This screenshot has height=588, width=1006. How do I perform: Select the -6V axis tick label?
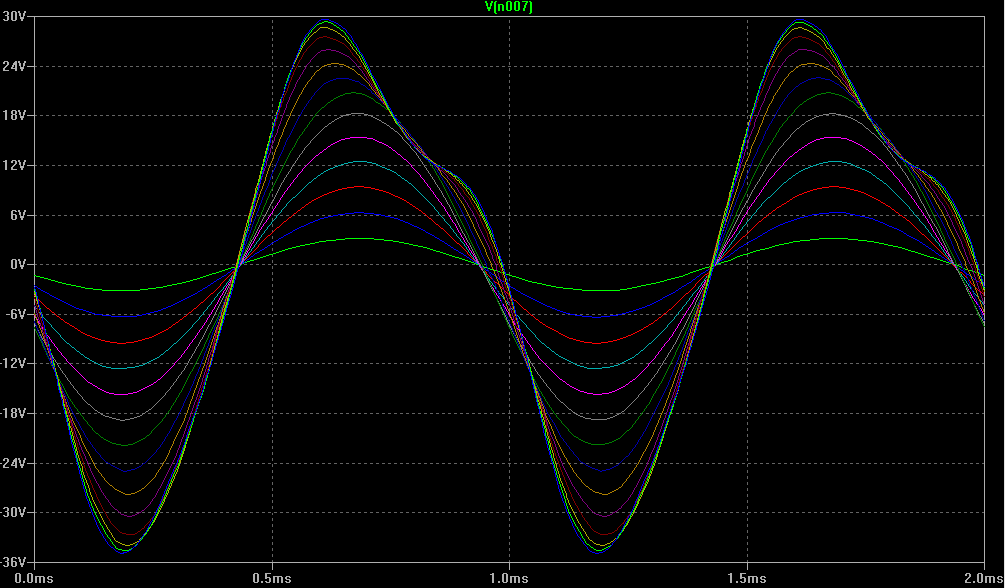point(19,314)
